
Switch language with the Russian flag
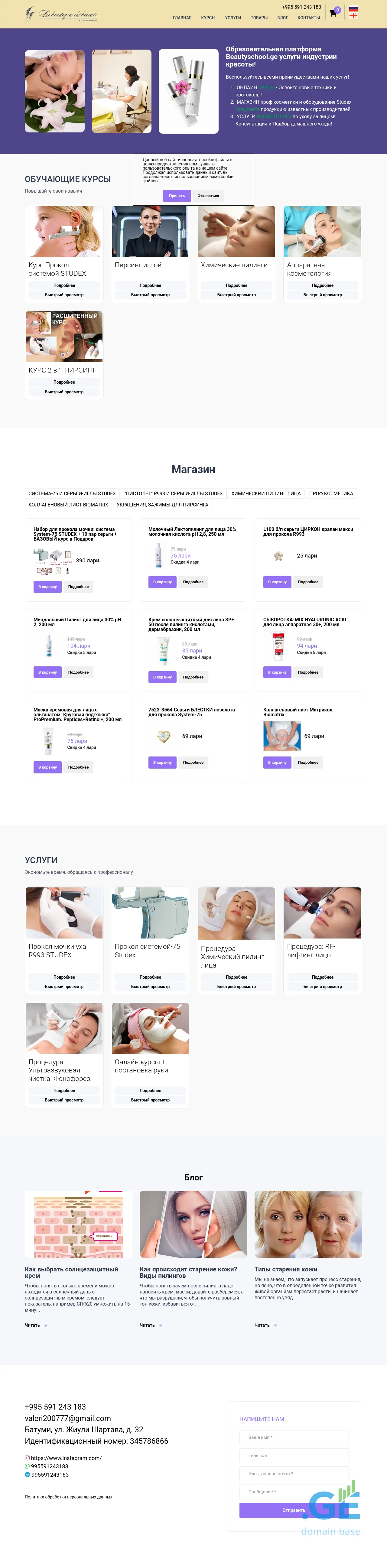(353, 8)
